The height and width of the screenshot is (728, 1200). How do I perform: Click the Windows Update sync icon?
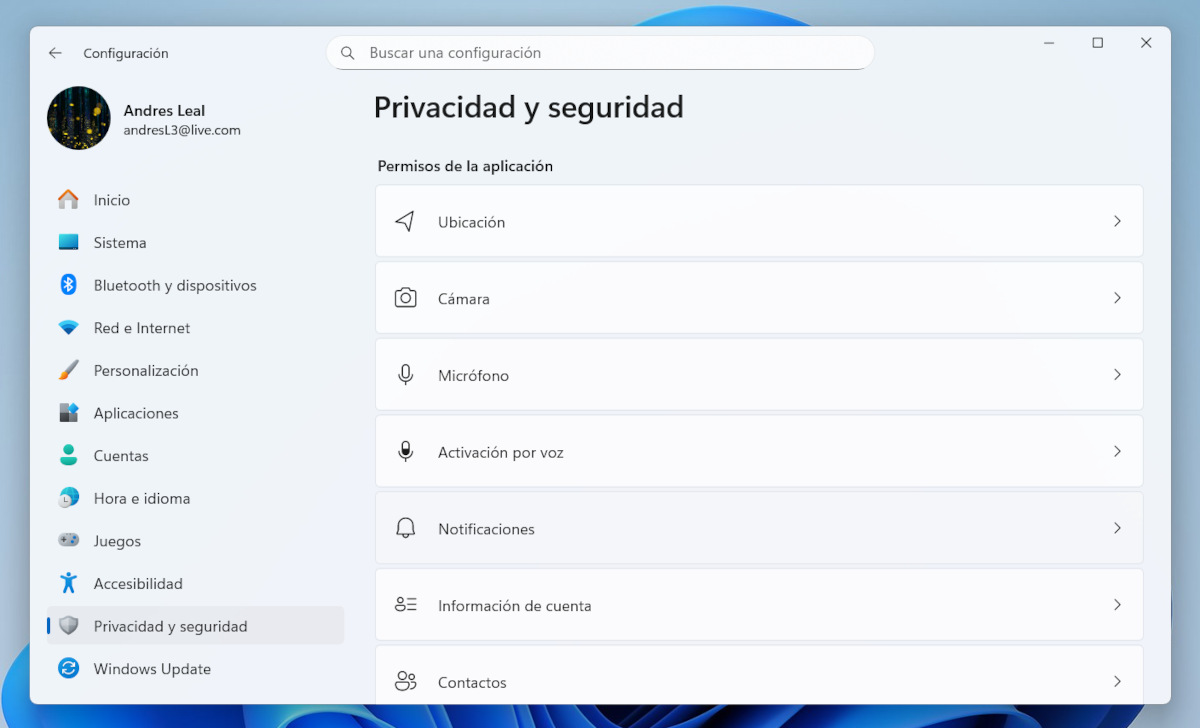click(68, 669)
